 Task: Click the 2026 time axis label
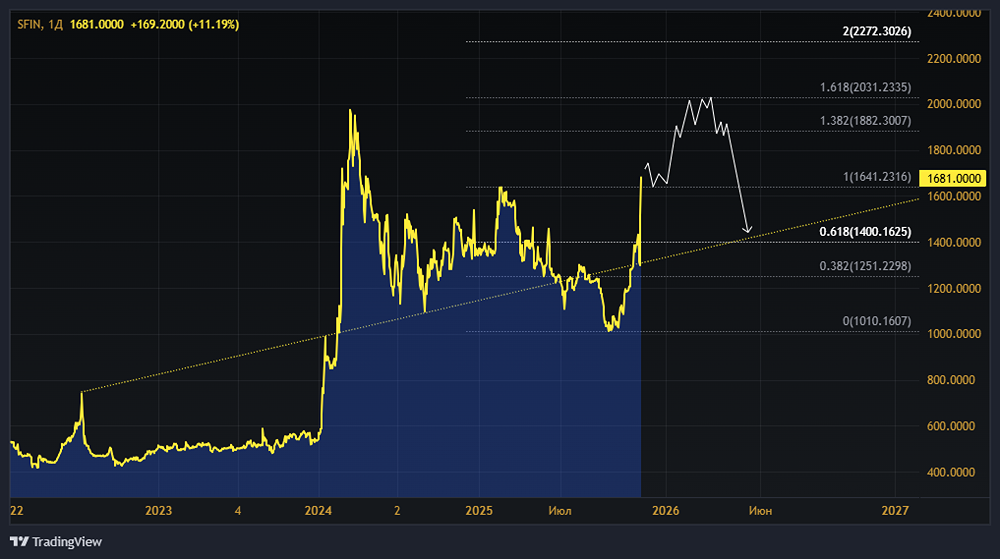pyautogui.click(x=665, y=511)
